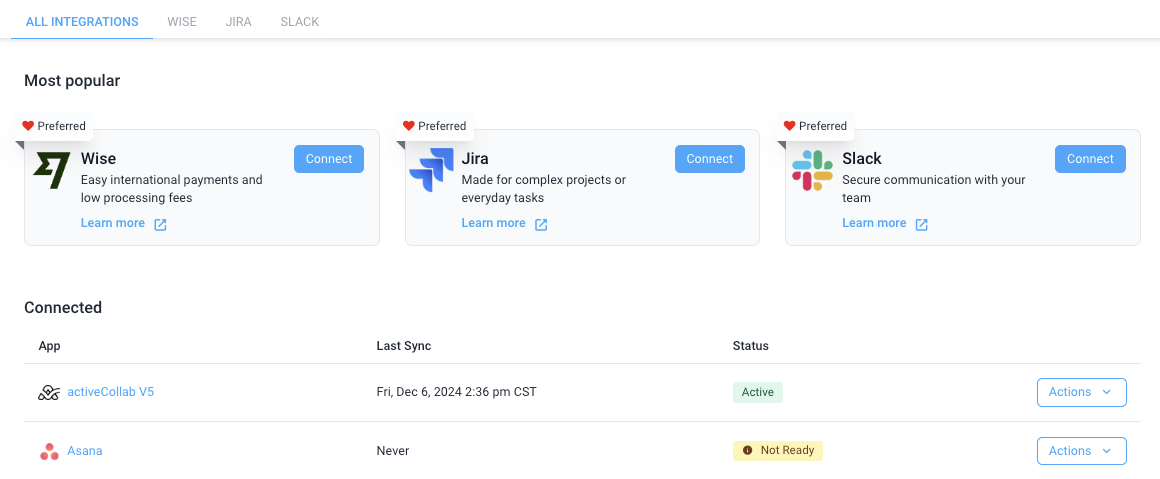Open Learn more link for Jira

coord(493,223)
